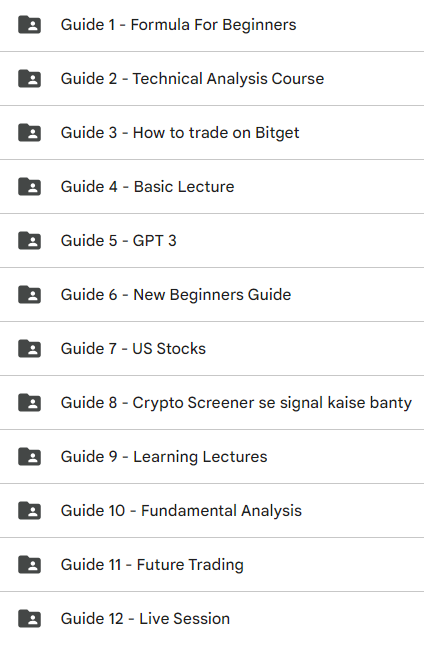424x645 pixels.
Task: Click the shared folder icon for Guide 7
Action: tap(29, 348)
